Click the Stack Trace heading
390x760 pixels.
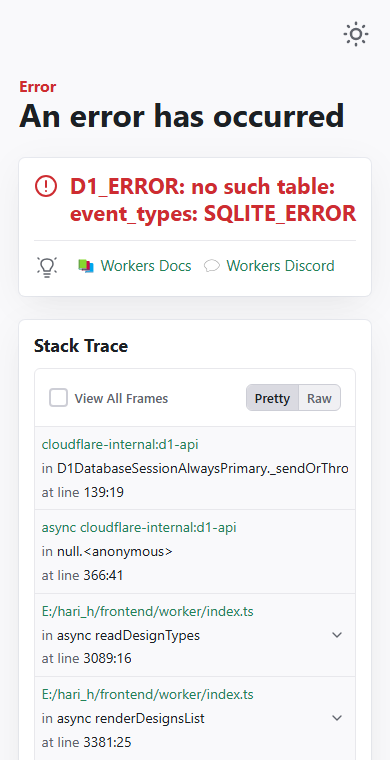coord(81,346)
